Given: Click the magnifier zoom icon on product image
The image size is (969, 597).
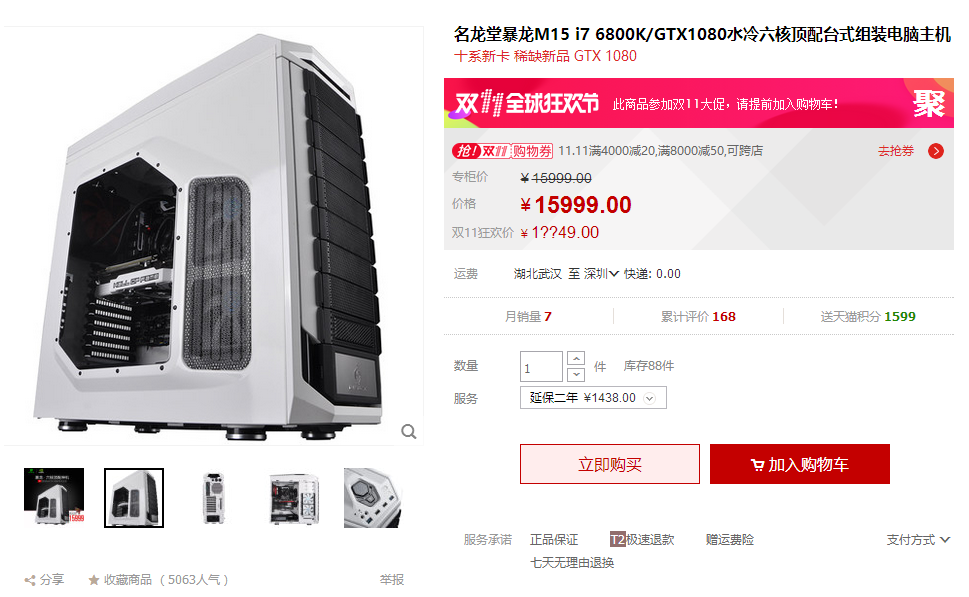Looking at the screenshot, I should [x=408, y=431].
